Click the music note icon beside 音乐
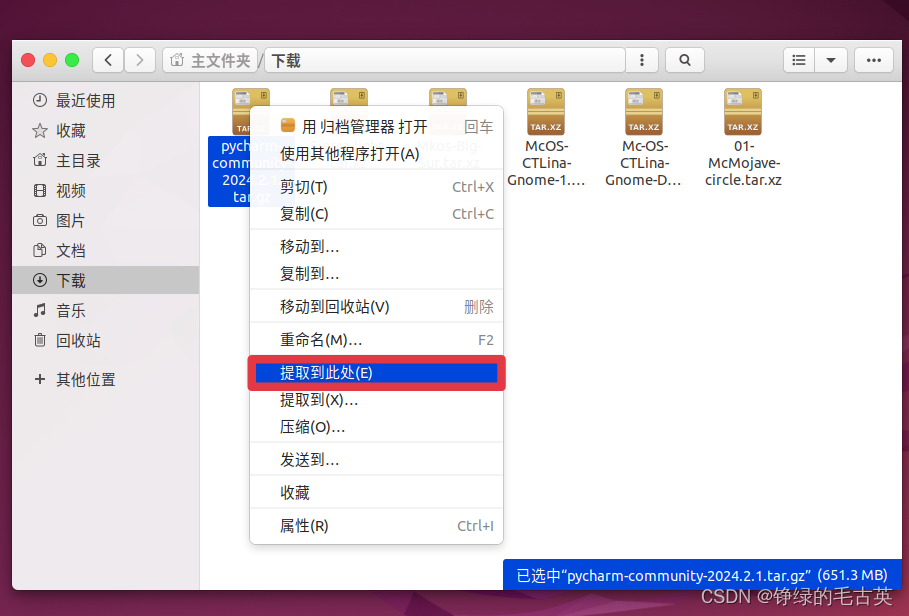This screenshot has width=909, height=616. 39,311
